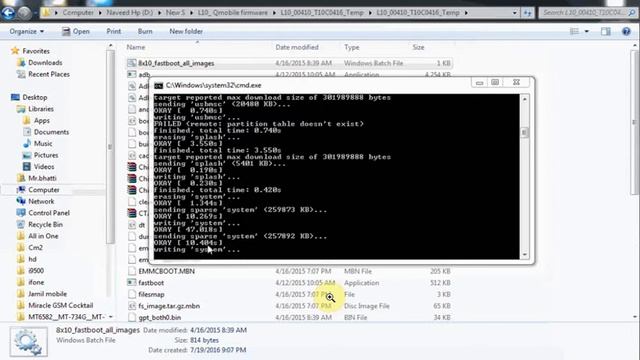This screenshot has width=640, height=360.
Task: Open Libraries in the navigation tree
Action: pyautogui.click(x=41, y=109)
